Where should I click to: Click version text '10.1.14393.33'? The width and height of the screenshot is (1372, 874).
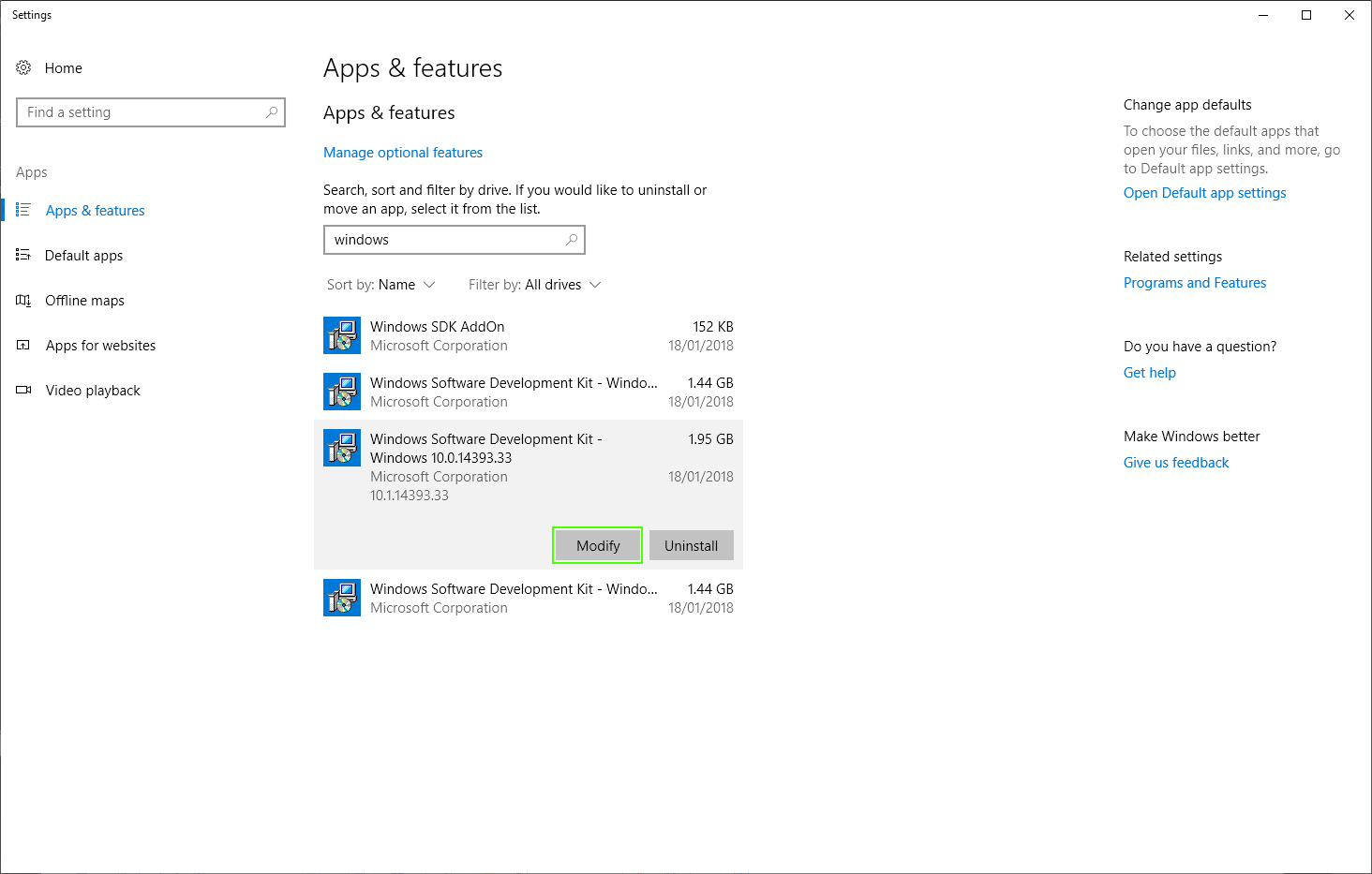click(x=410, y=496)
